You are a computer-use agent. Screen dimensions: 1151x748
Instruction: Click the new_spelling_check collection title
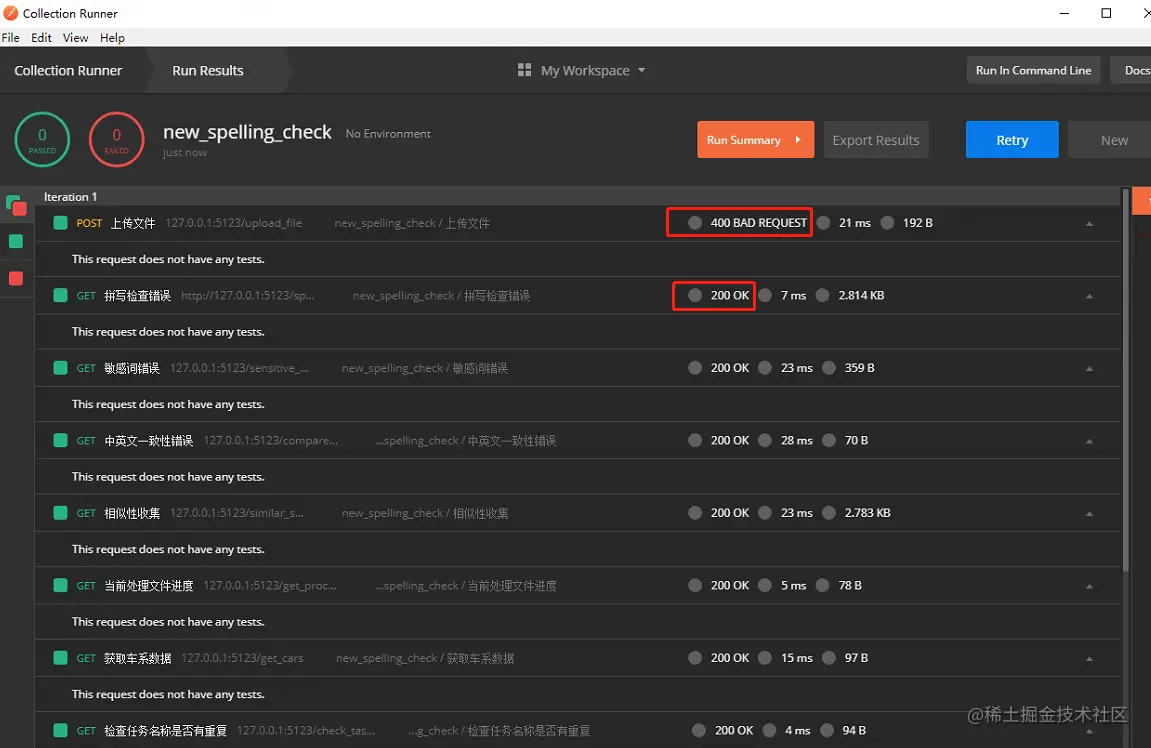point(247,132)
